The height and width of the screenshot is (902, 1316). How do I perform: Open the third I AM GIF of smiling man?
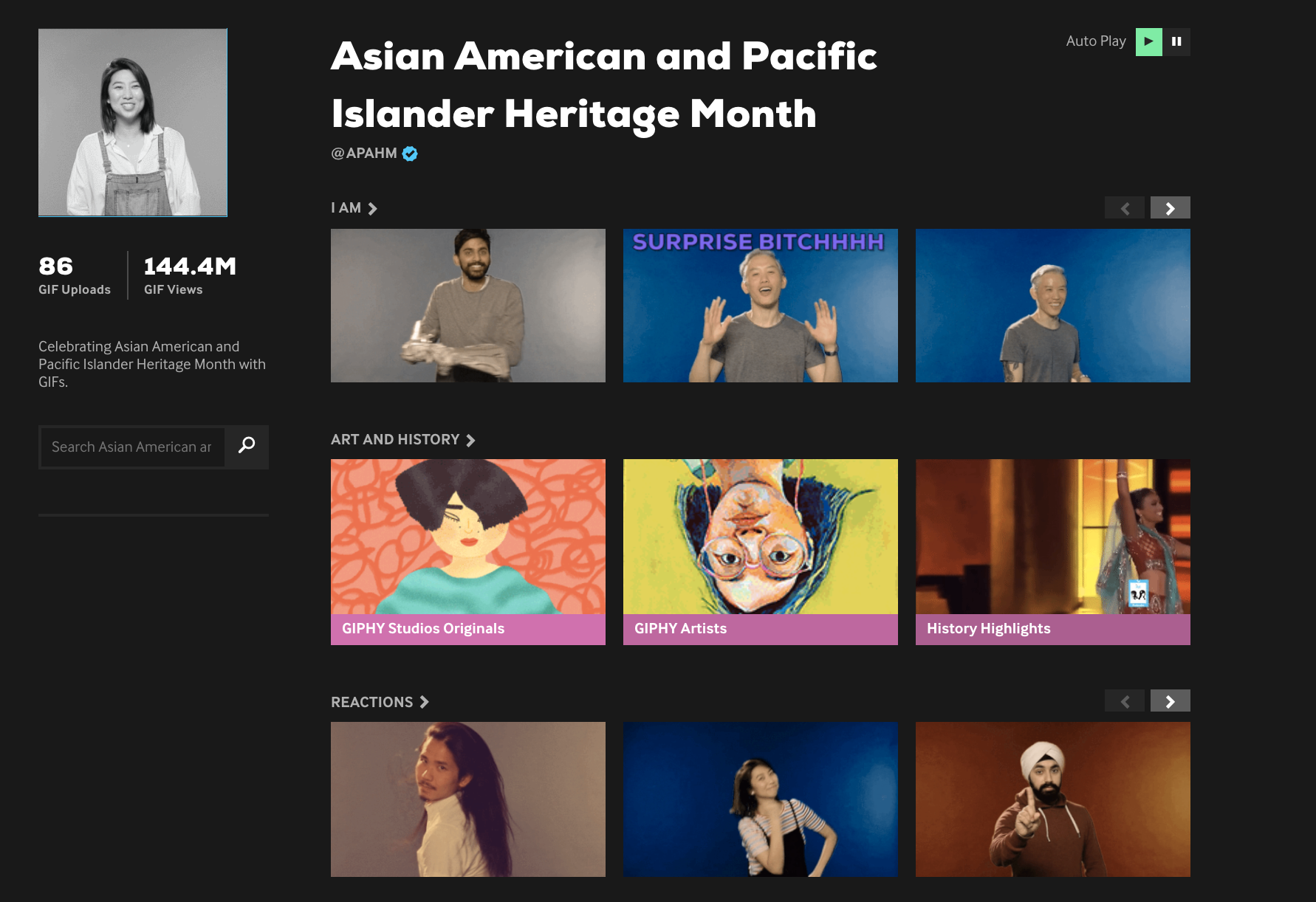1053,306
